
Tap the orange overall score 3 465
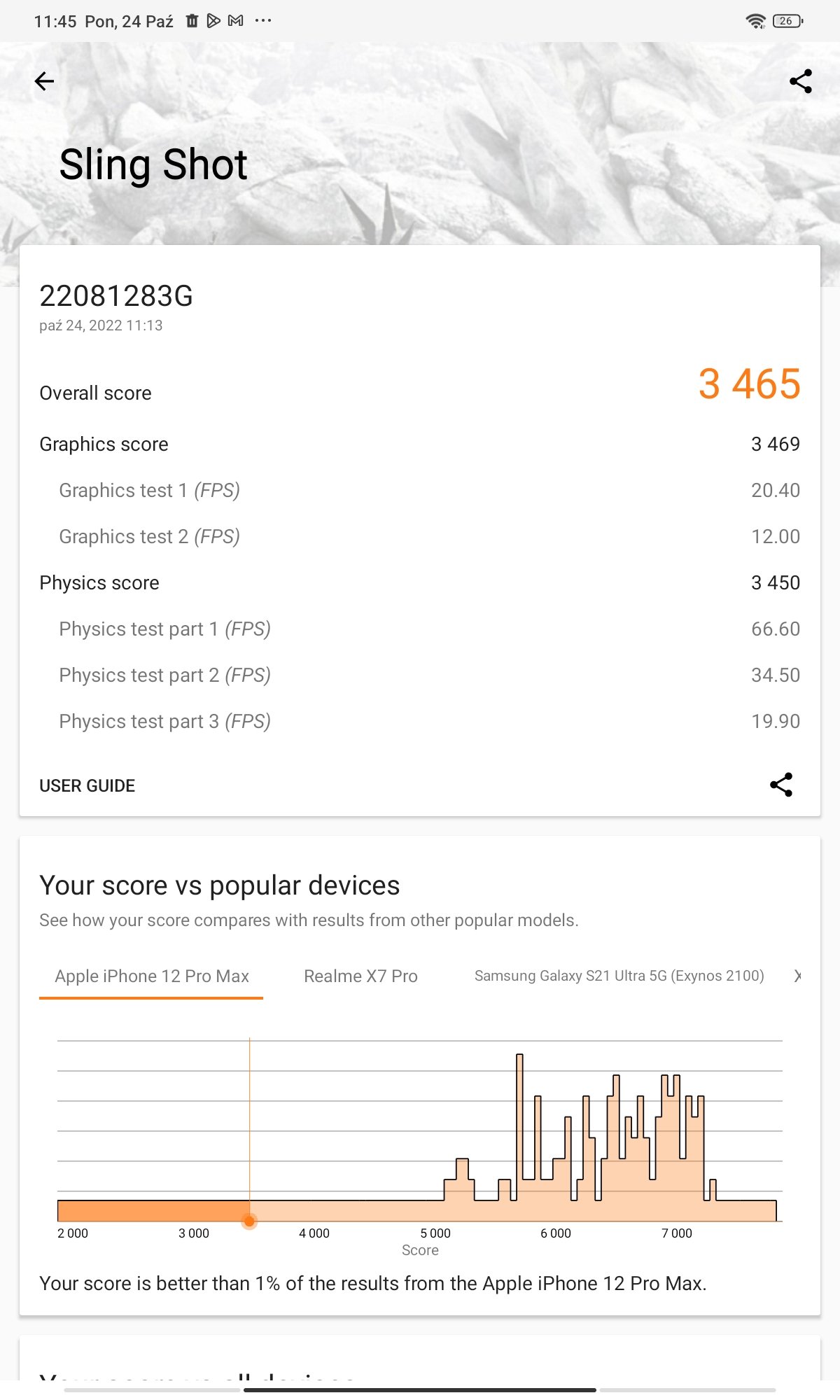pos(749,384)
